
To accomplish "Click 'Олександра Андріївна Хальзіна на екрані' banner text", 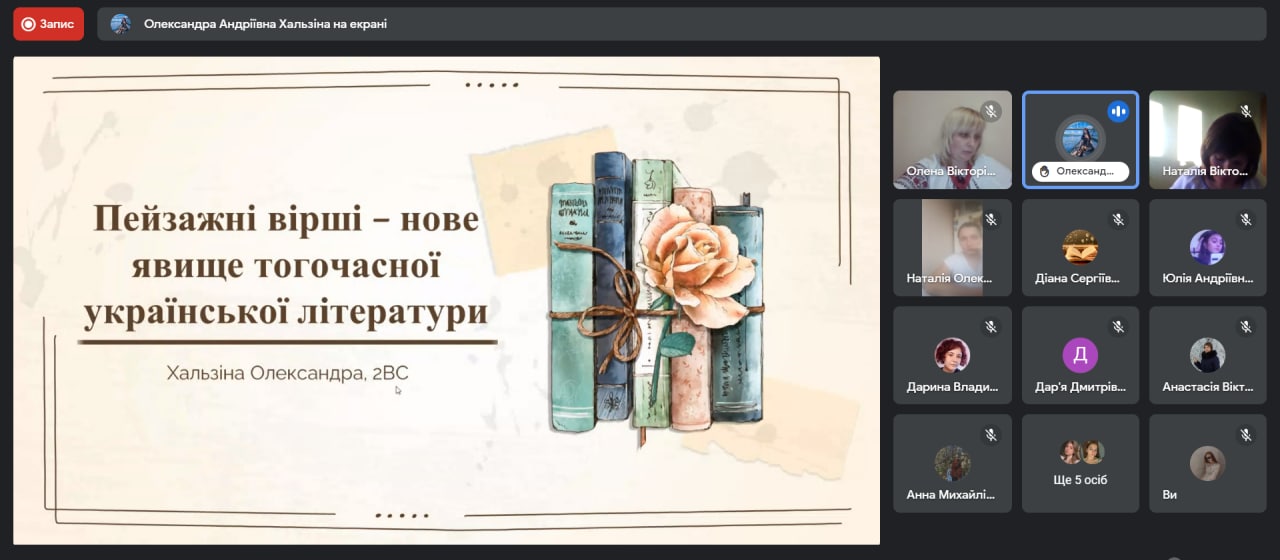I will 265,23.
